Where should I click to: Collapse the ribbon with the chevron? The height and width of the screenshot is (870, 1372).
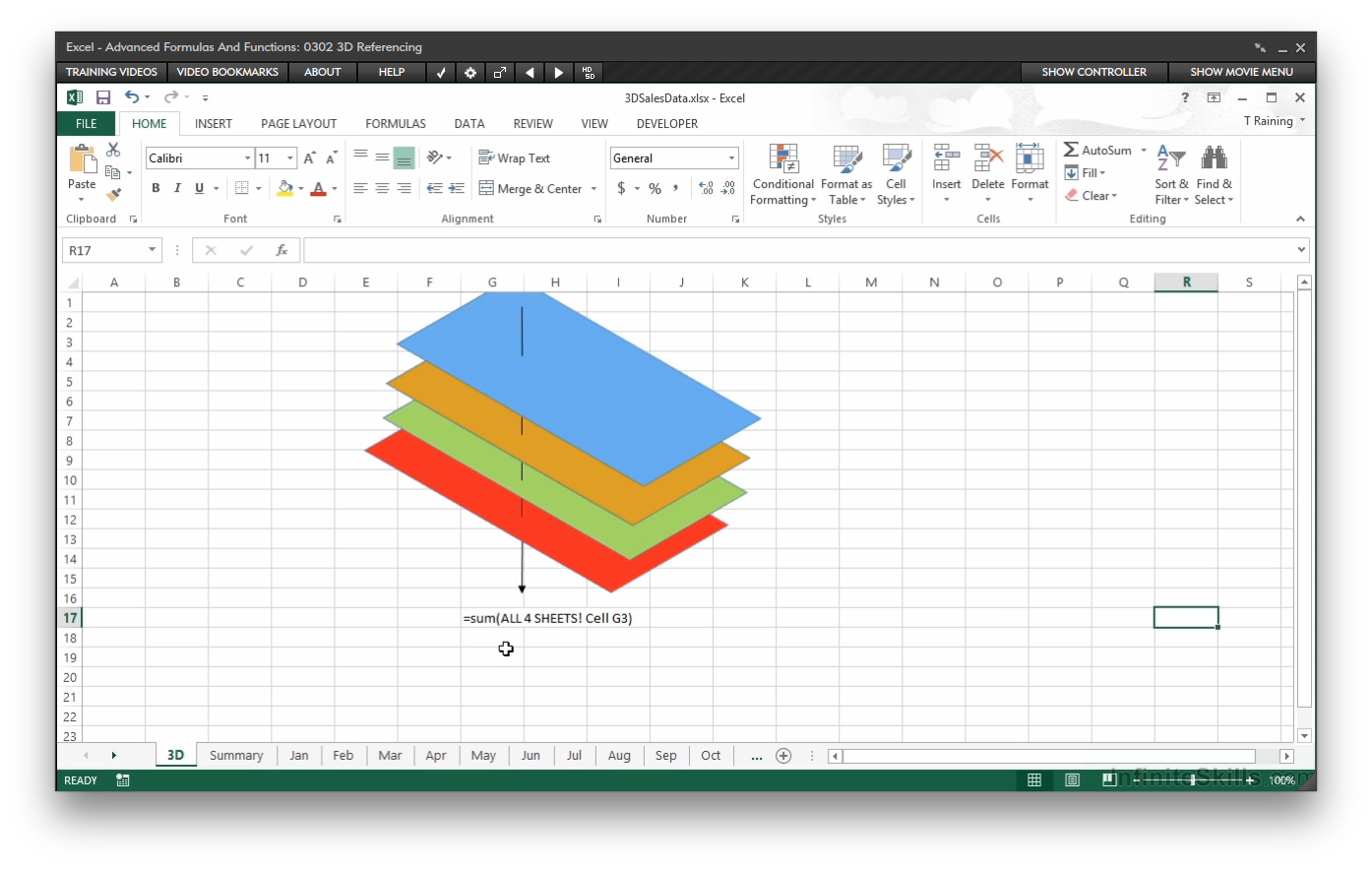1300,218
